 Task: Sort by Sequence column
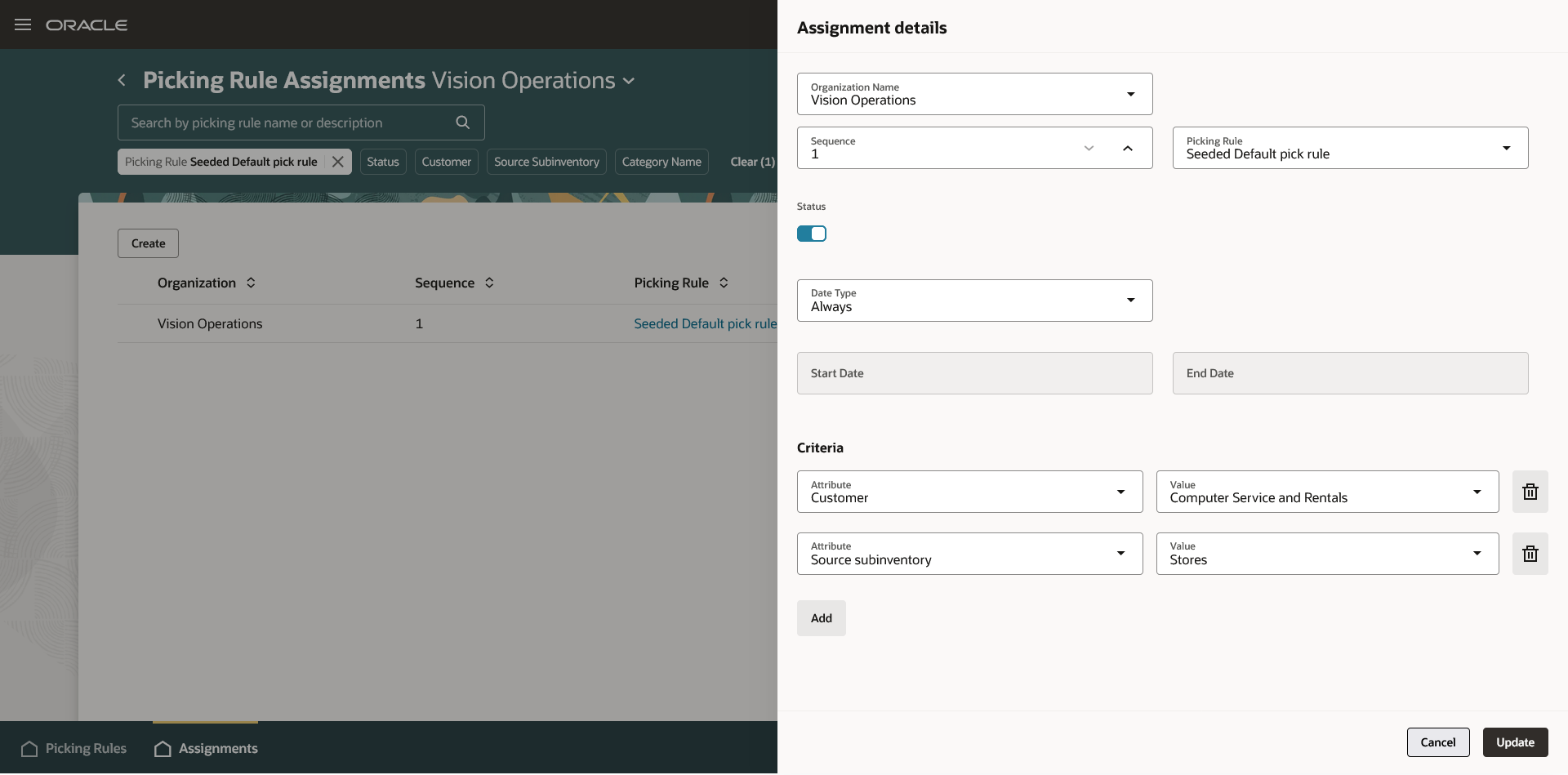[x=489, y=283]
